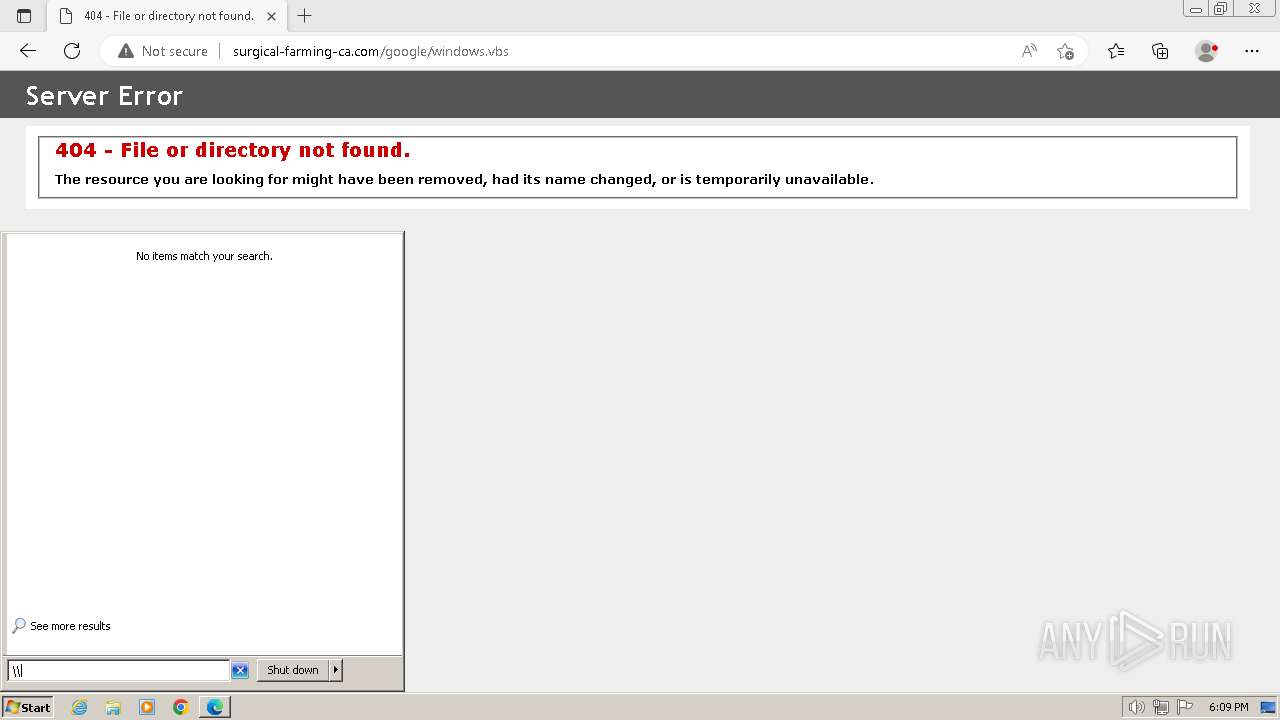Click the 6:09 PM system clock
The image size is (1280, 720).
pyautogui.click(x=1228, y=707)
